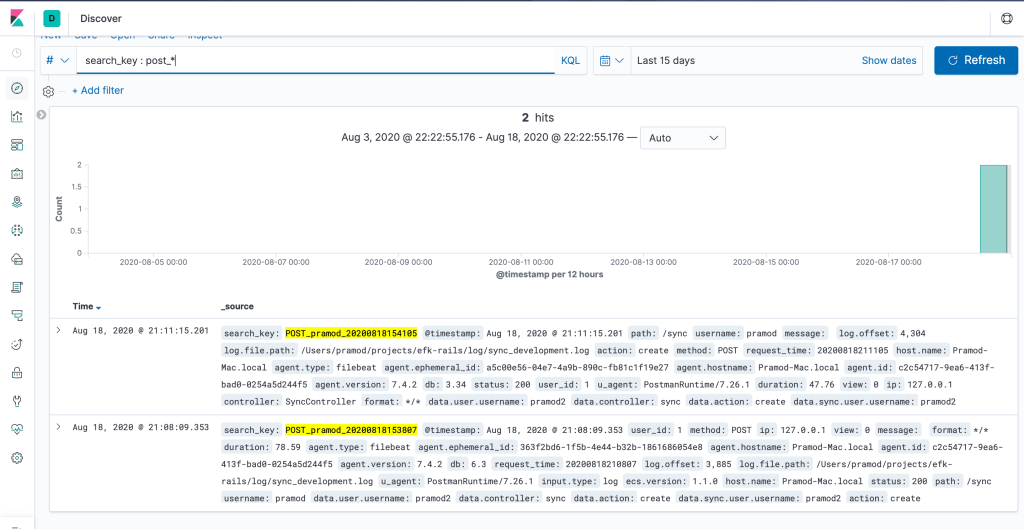The width and height of the screenshot is (1024, 529).
Task: Open Management gear in sidebar
Action: point(17,458)
